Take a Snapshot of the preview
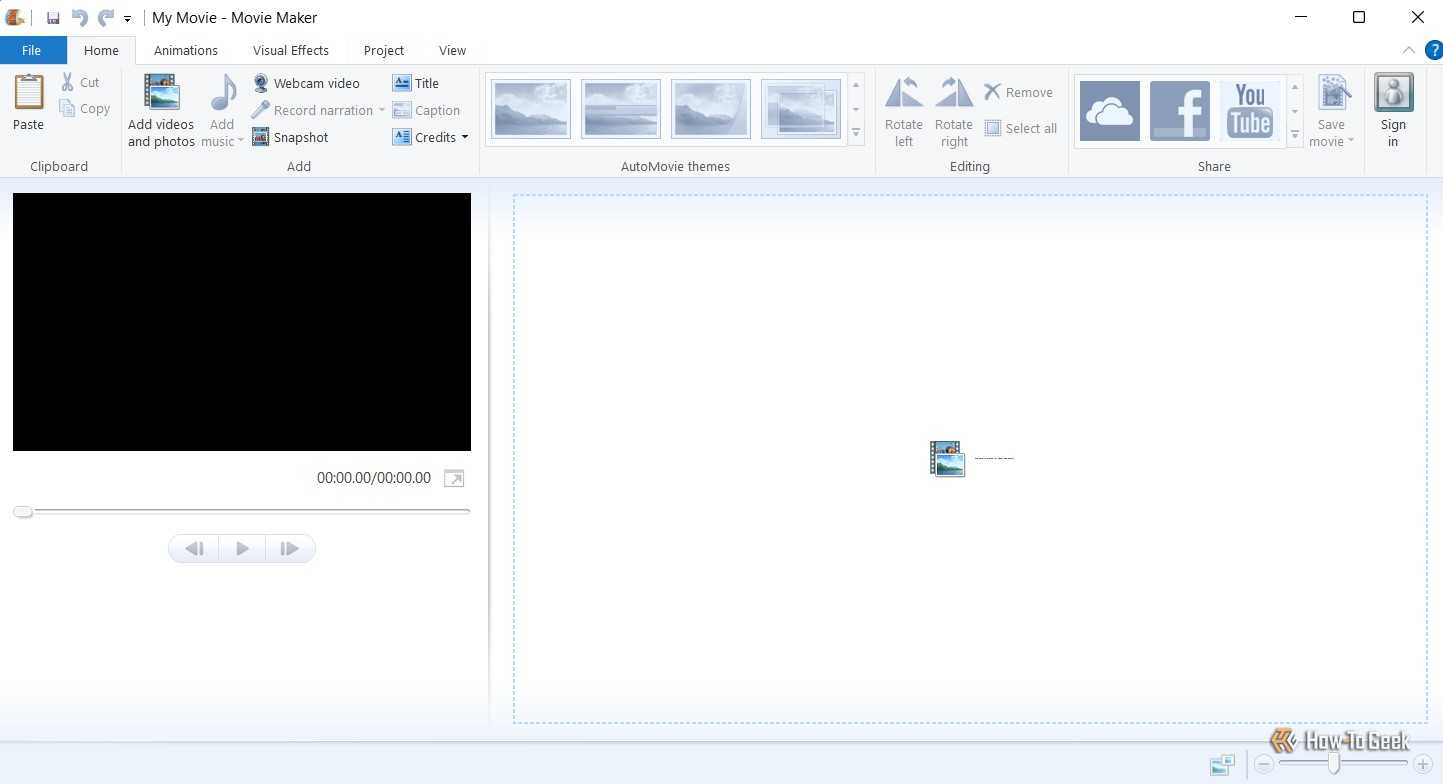Viewport: 1443px width, 784px height. 291,137
